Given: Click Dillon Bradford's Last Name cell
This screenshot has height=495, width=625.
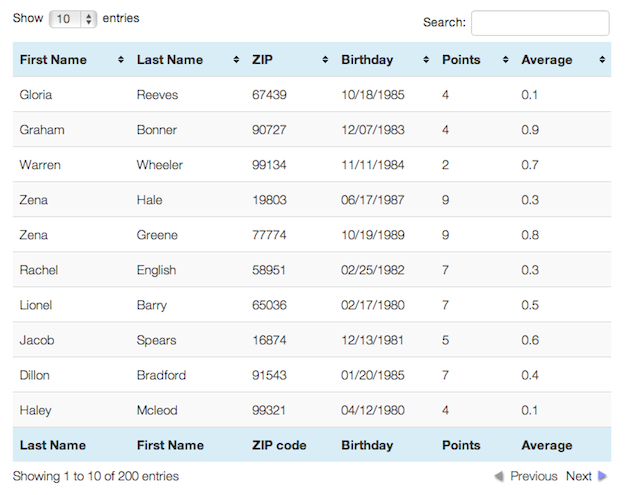Looking at the screenshot, I should [x=161, y=375].
